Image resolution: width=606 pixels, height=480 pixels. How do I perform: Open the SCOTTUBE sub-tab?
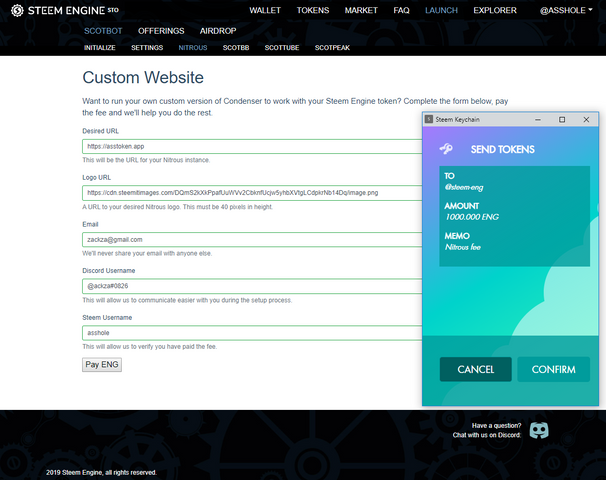click(282, 47)
